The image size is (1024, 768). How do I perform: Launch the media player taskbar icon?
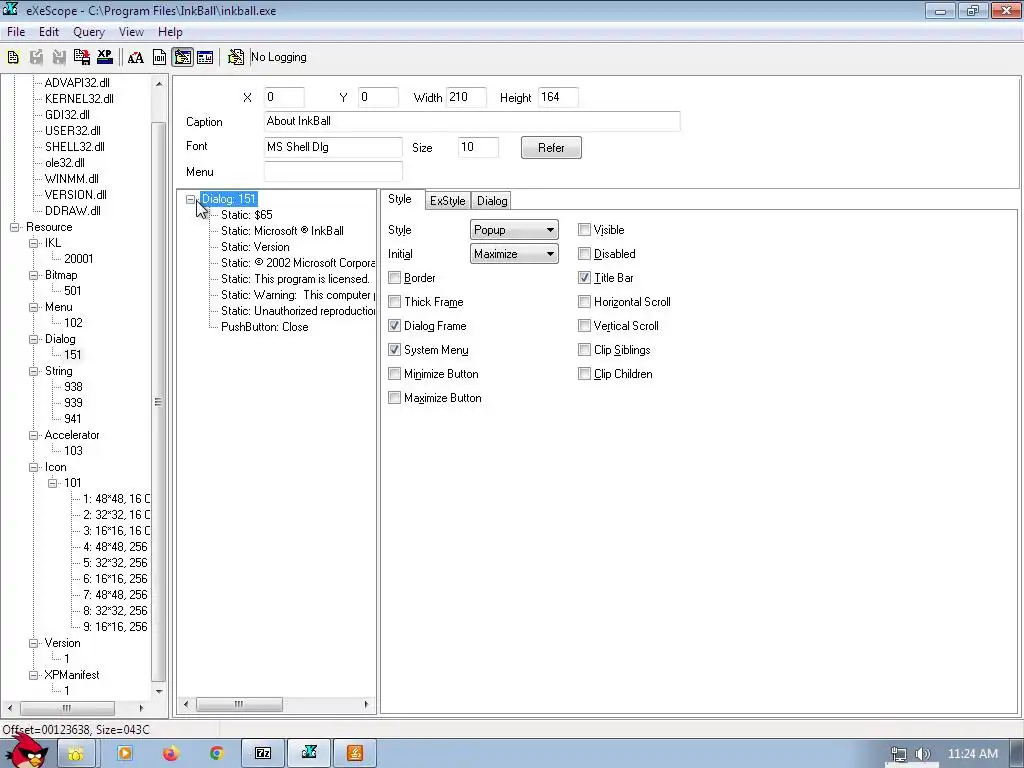[124, 754]
